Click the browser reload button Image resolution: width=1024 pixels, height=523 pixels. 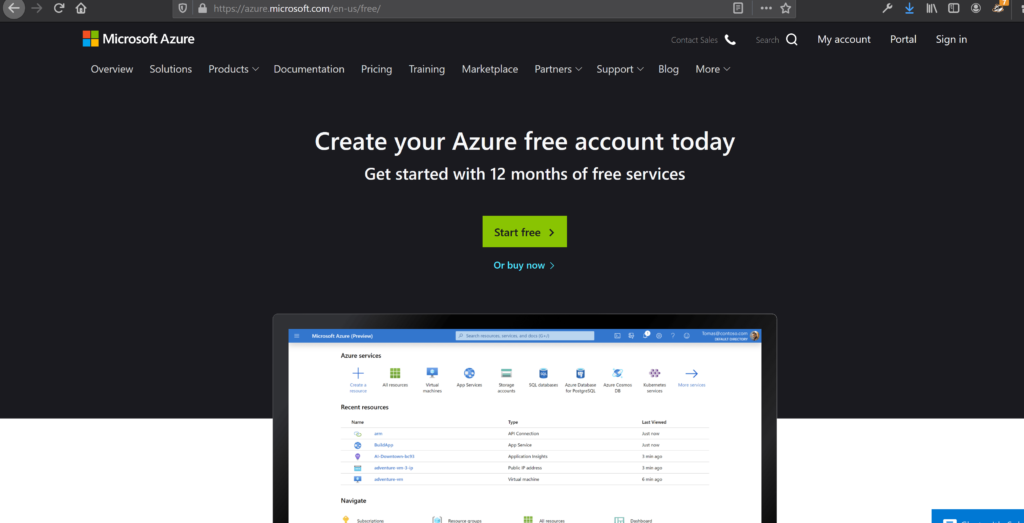click(x=59, y=8)
